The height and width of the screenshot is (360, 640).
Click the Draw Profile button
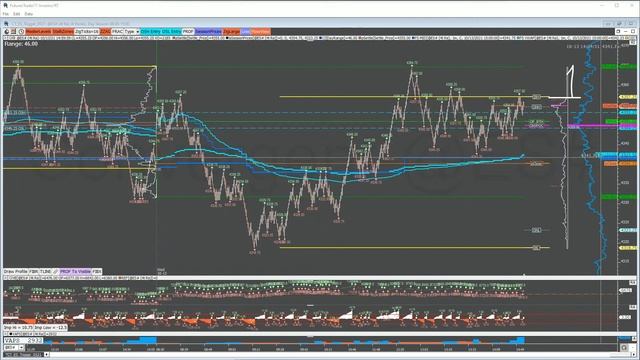(x=16, y=271)
